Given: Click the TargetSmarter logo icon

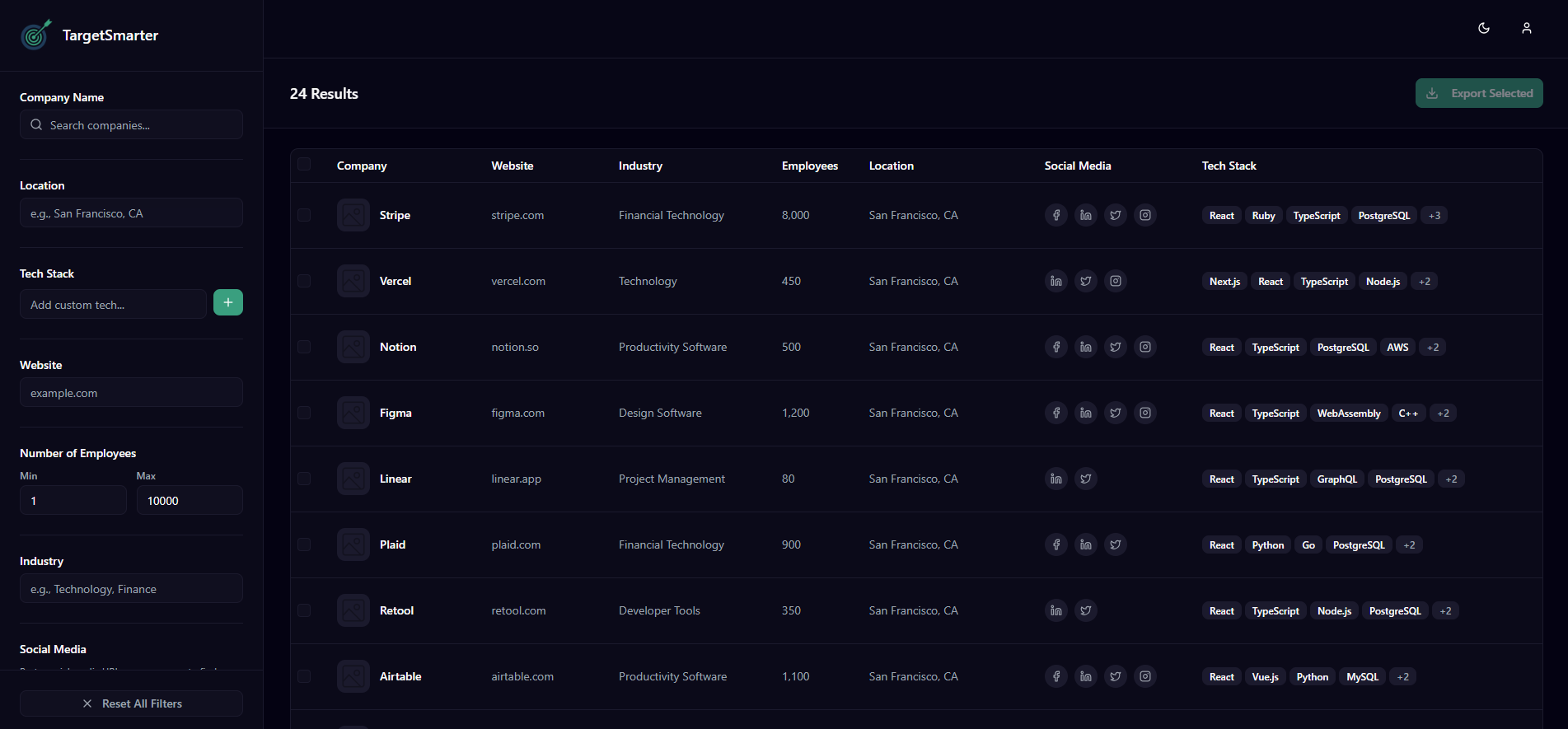Looking at the screenshot, I should pos(35,35).
